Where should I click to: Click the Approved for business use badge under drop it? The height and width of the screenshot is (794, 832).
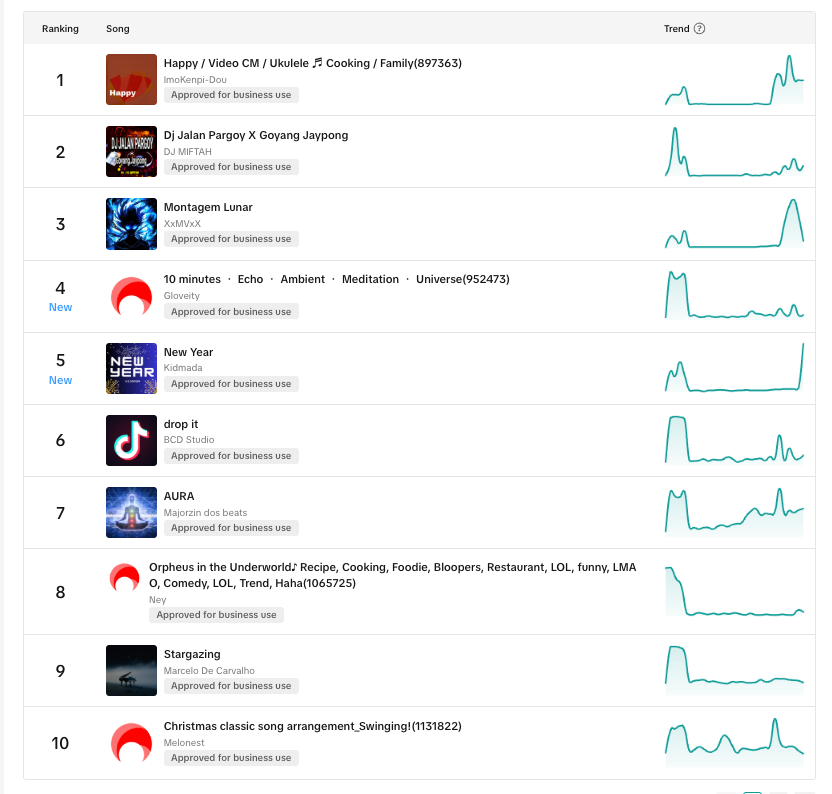click(x=231, y=456)
